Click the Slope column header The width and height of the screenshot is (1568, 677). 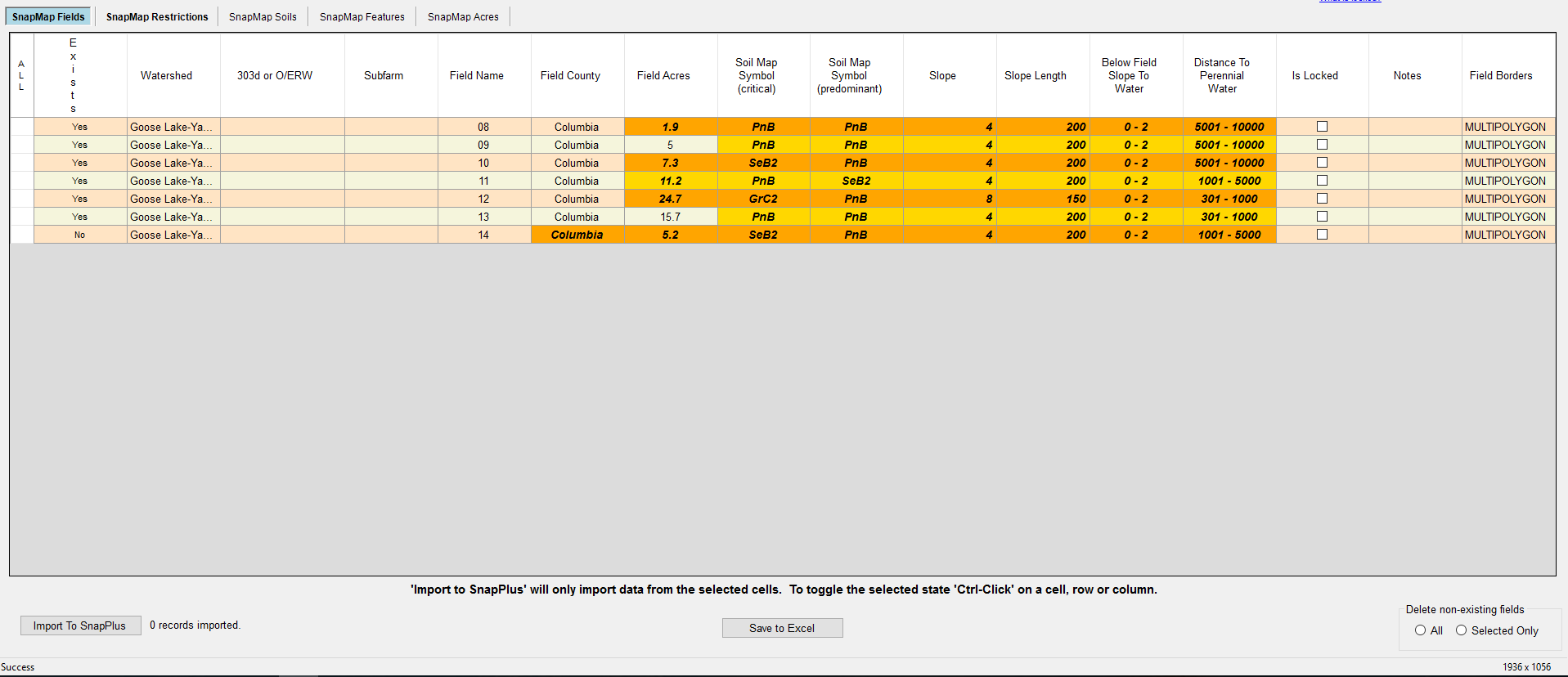click(950, 75)
